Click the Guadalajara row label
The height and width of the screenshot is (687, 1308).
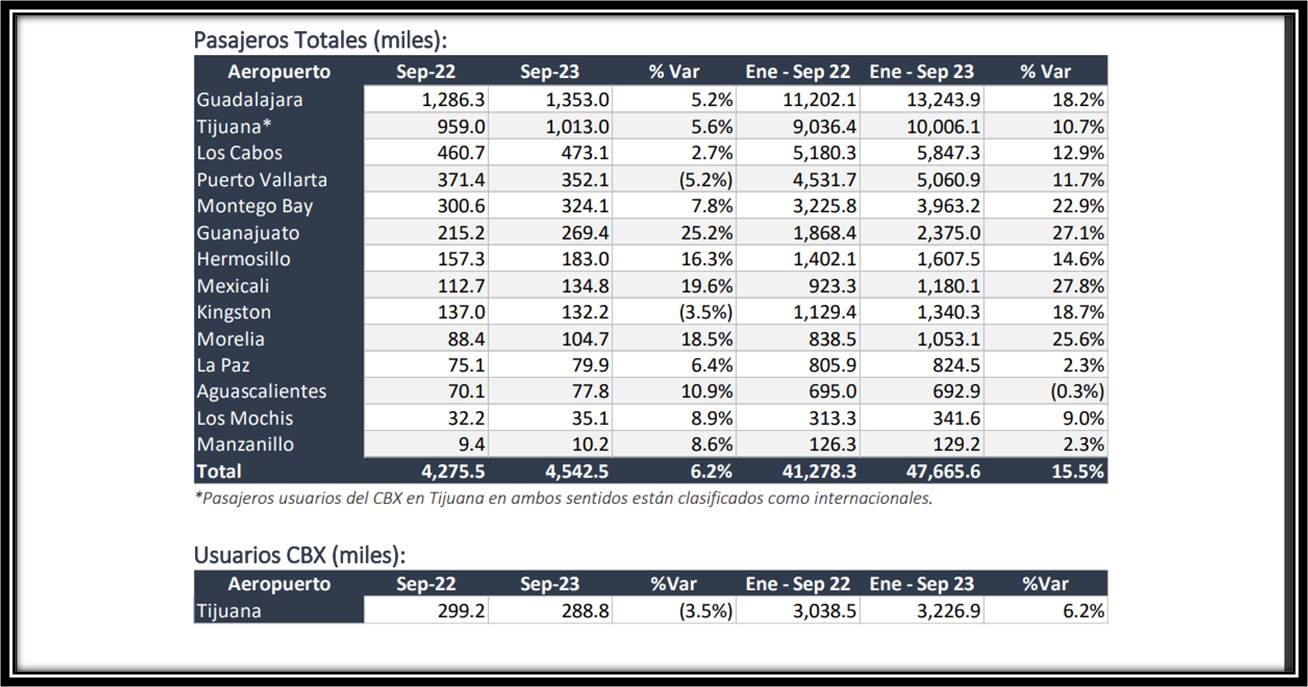click(250, 100)
